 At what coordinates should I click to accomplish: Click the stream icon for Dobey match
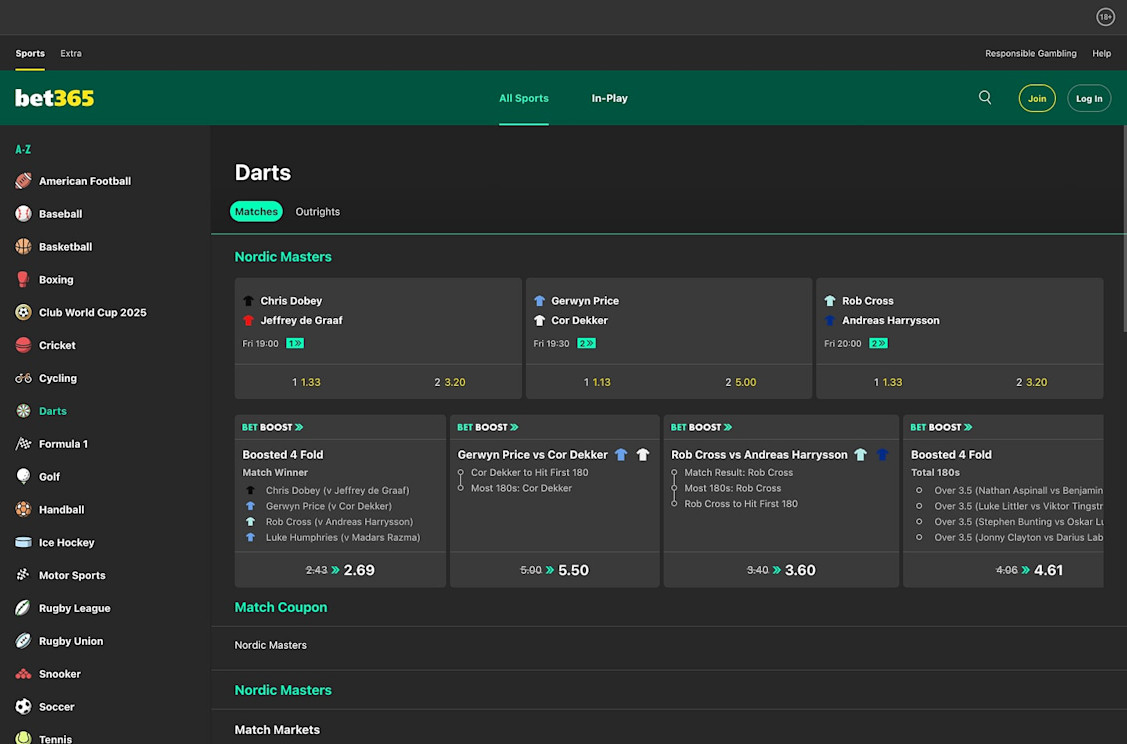[x=295, y=344]
